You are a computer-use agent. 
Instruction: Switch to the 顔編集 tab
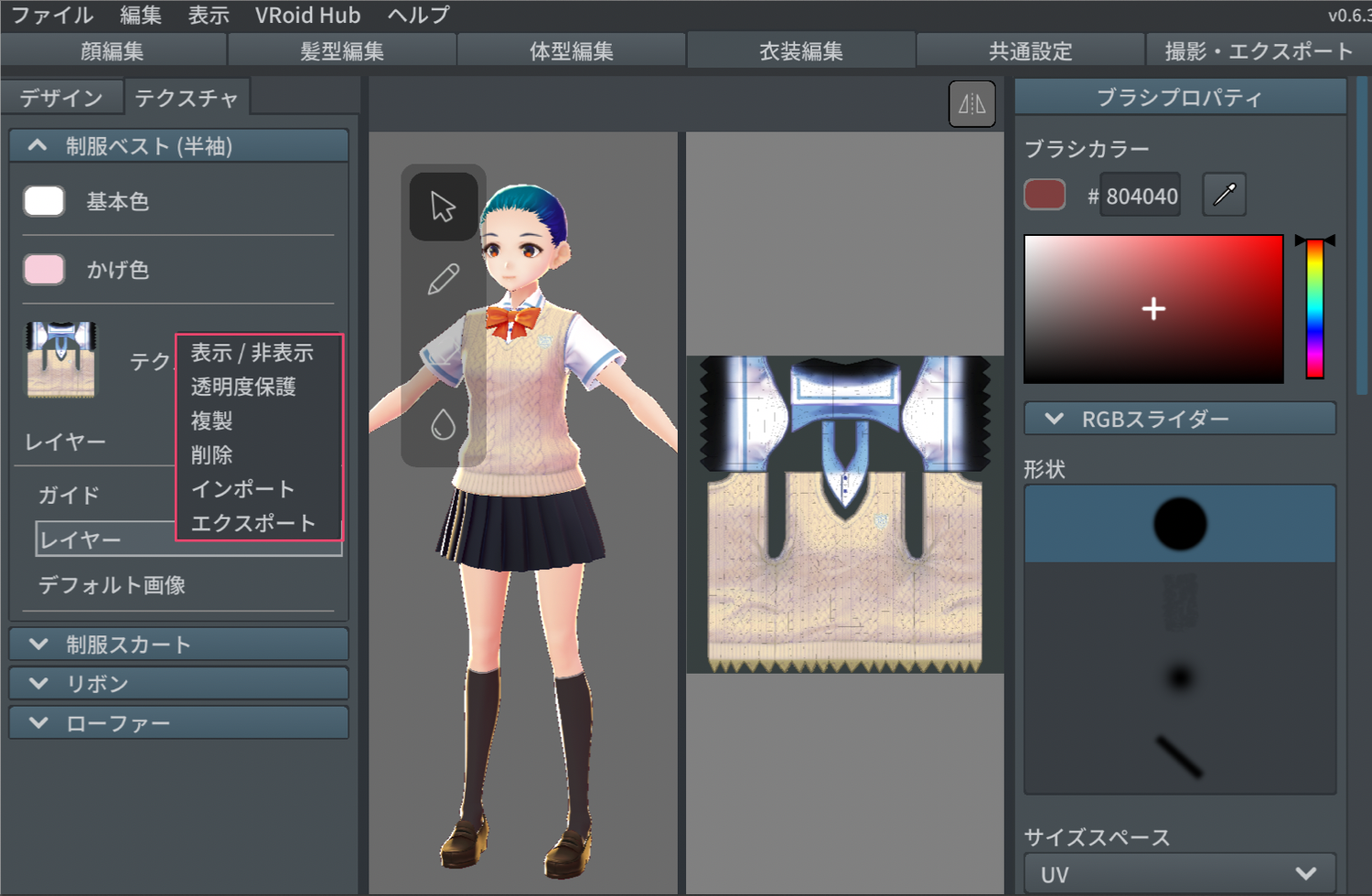[x=113, y=51]
